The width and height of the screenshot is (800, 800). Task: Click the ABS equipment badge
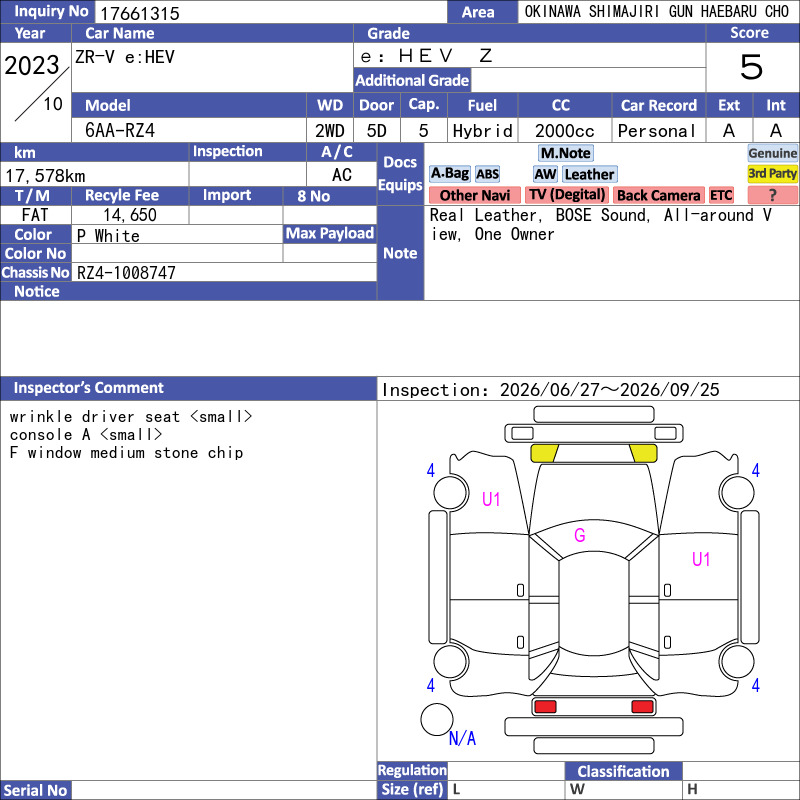click(x=487, y=174)
